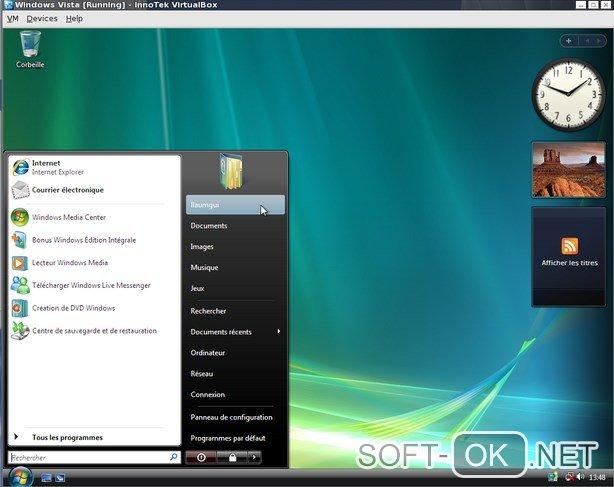Open the VM menu in VirtualBox
Image resolution: width=614 pixels, height=487 pixels.
13,18
